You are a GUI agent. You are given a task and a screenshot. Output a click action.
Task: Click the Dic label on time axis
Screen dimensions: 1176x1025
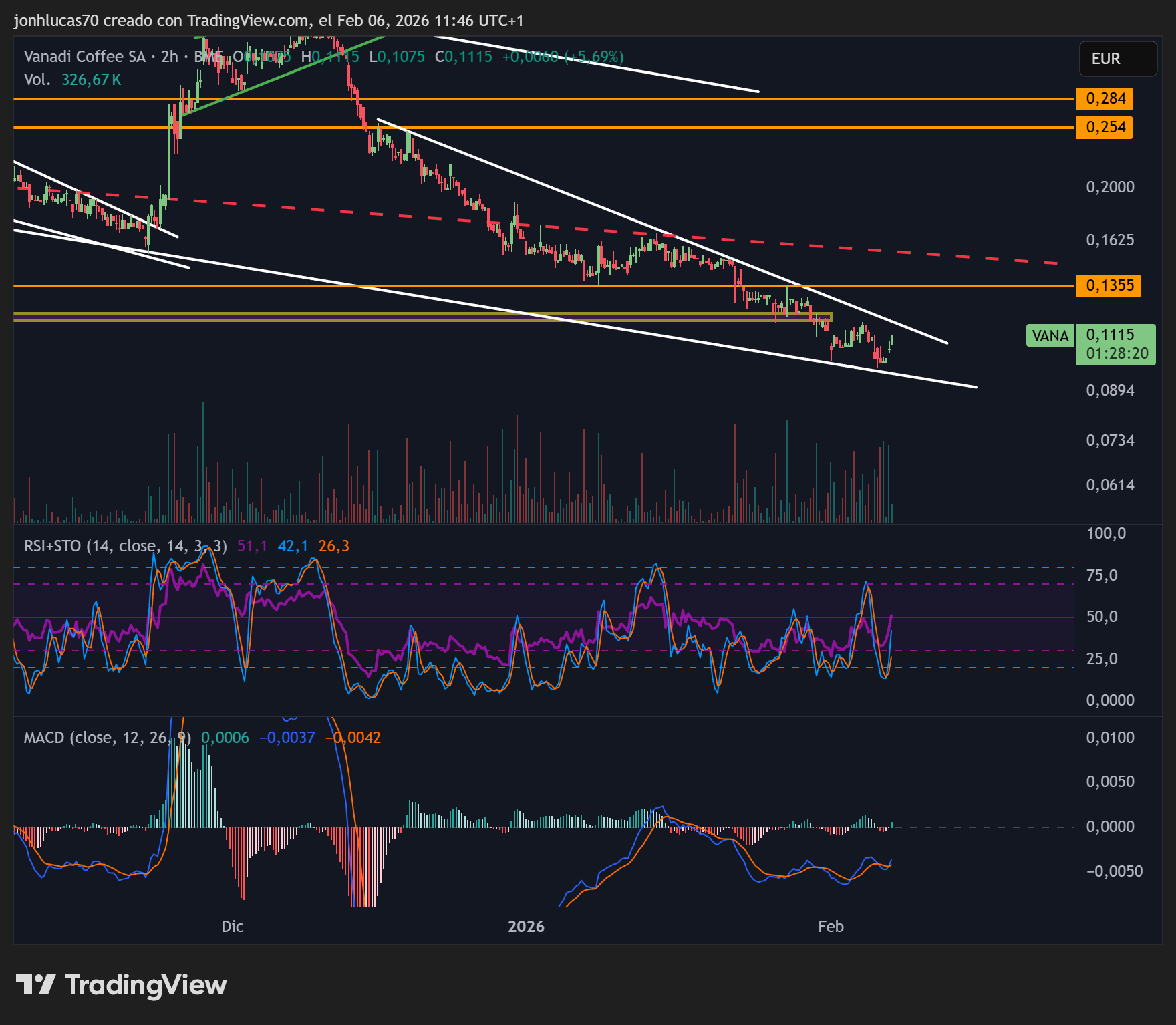[233, 926]
